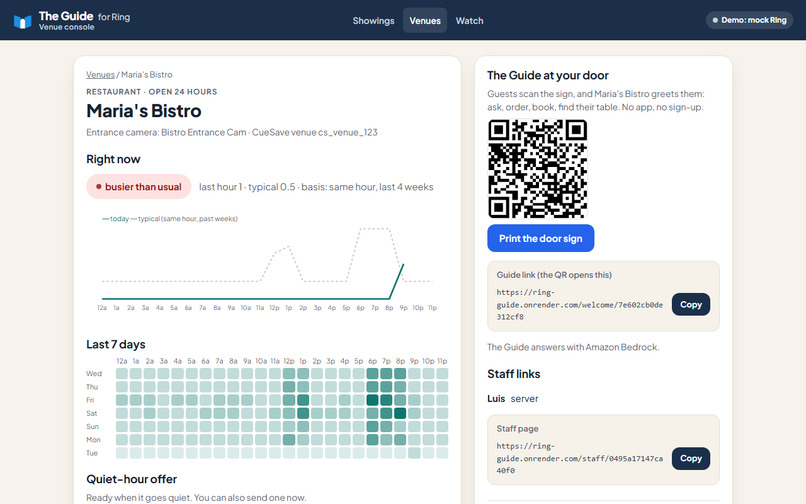The width and height of the screenshot is (806, 504).
Task: Click The Guide book logo icon
Action: tap(23, 21)
